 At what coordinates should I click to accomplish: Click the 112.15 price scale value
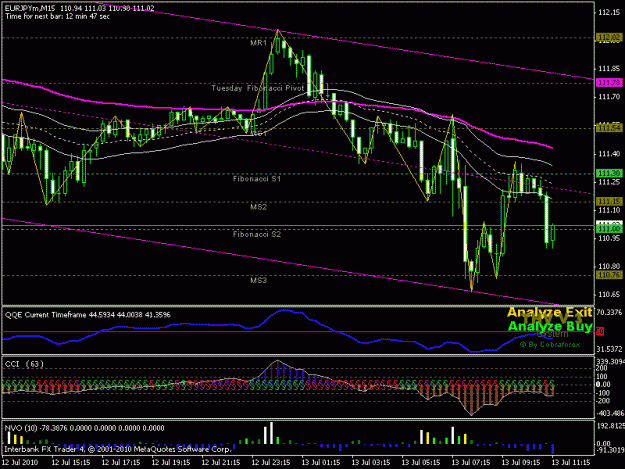pyautogui.click(x=609, y=12)
